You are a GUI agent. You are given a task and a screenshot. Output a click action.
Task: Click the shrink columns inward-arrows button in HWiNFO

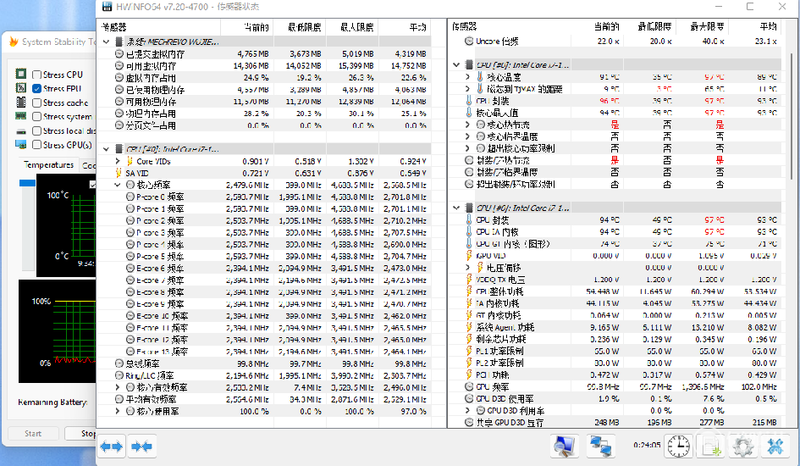141,447
